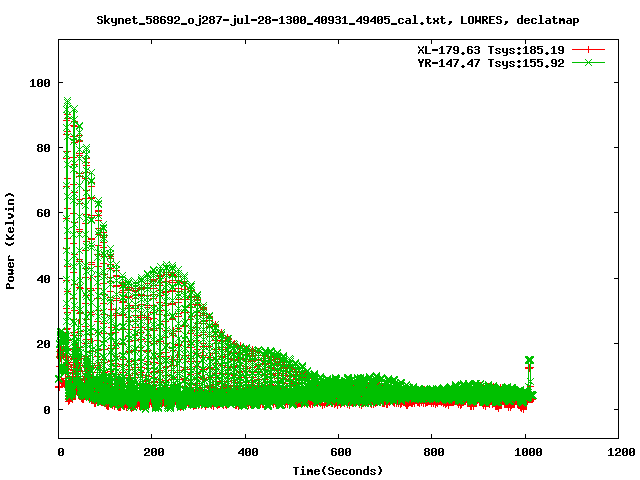This screenshot has height=480, width=640.
Task: Click the y-axis tick label 60
Action: click(43, 213)
